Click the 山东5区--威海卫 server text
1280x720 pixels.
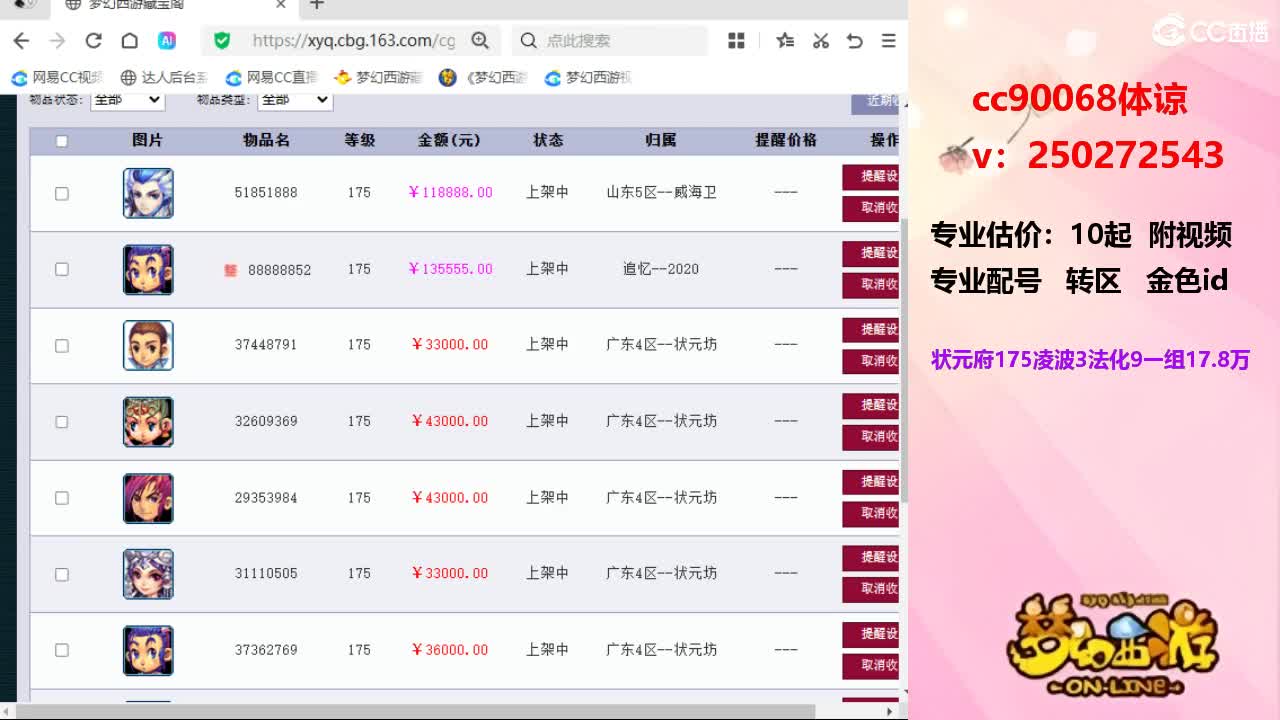(x=661, y=192)
